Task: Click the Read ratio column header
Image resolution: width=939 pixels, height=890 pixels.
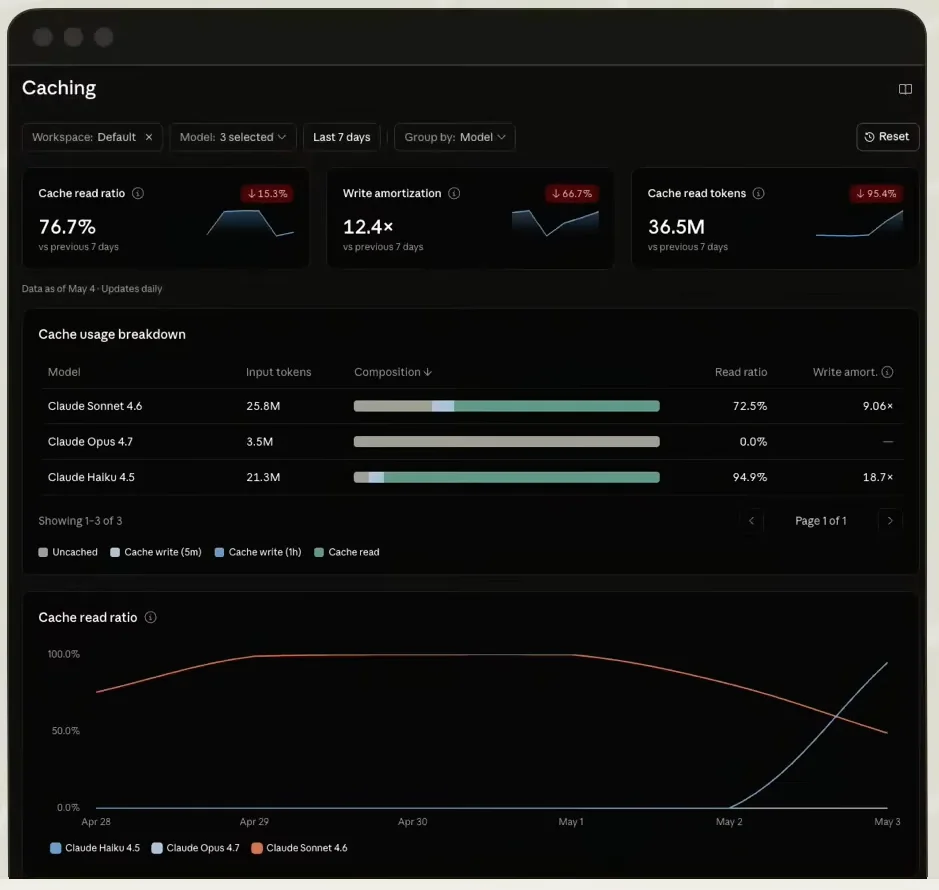Action: click(741, 372)
